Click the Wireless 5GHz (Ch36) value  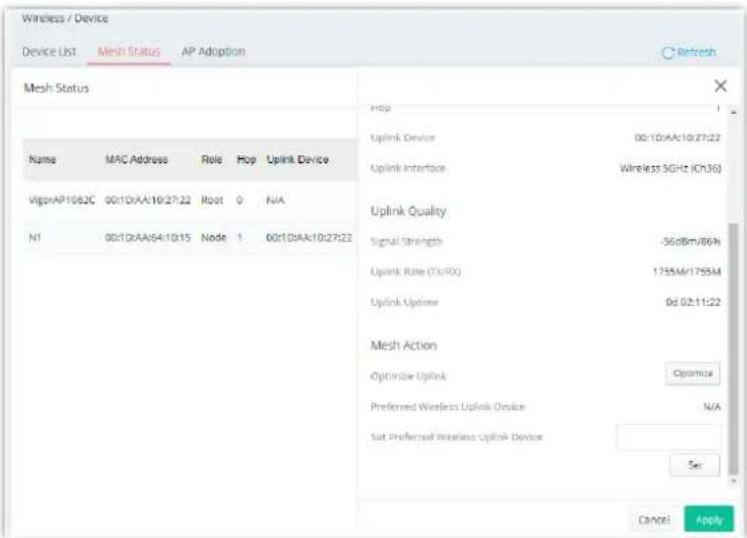tap(670, 168)
